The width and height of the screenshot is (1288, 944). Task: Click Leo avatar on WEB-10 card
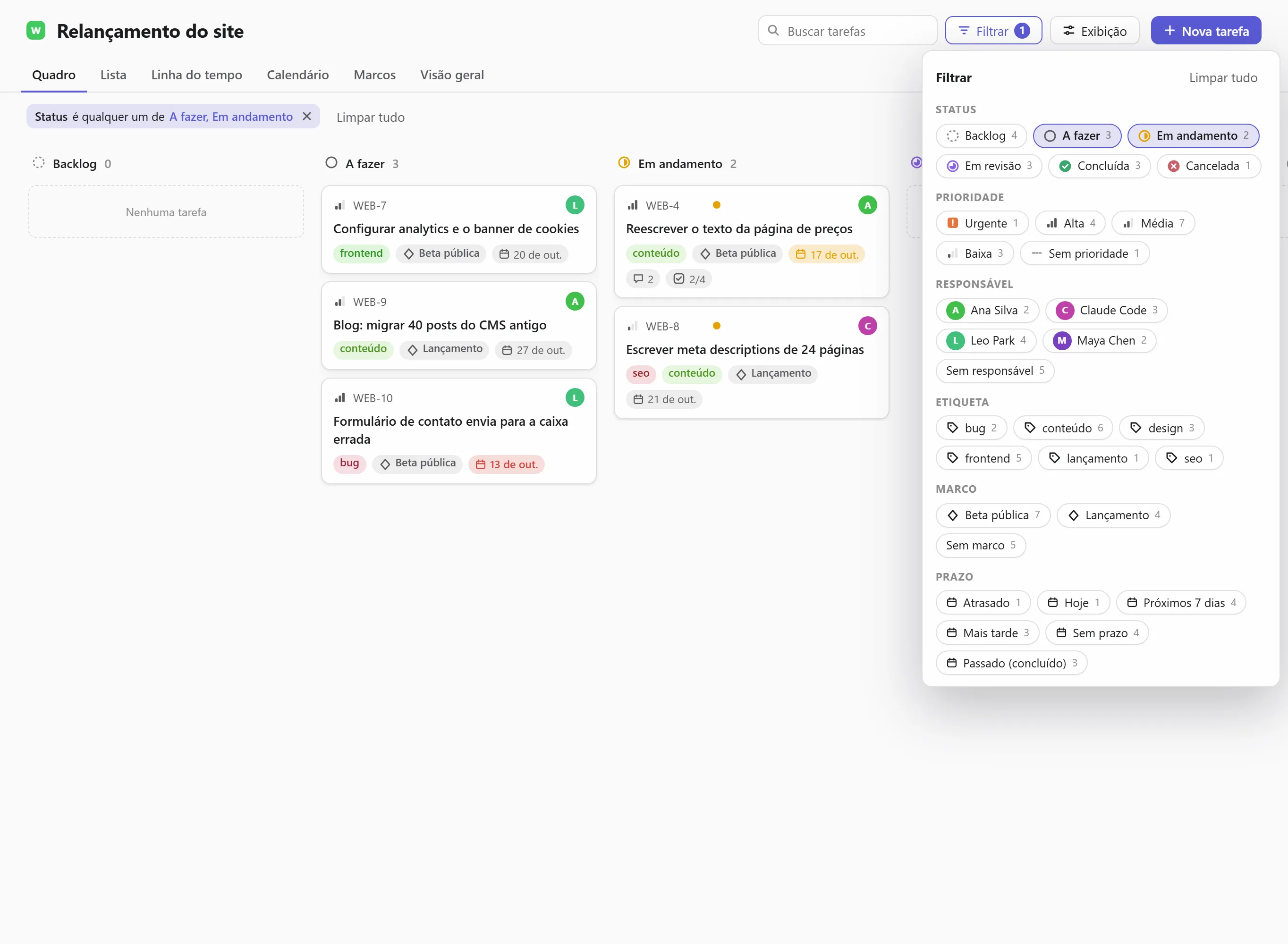tap(574, 398)
